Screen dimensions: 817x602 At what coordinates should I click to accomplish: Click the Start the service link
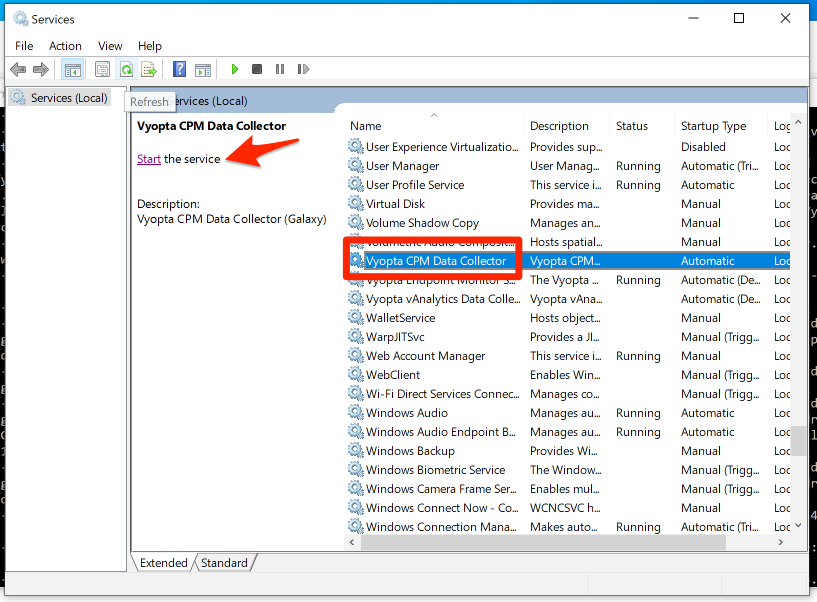click(x=148, y=159)
